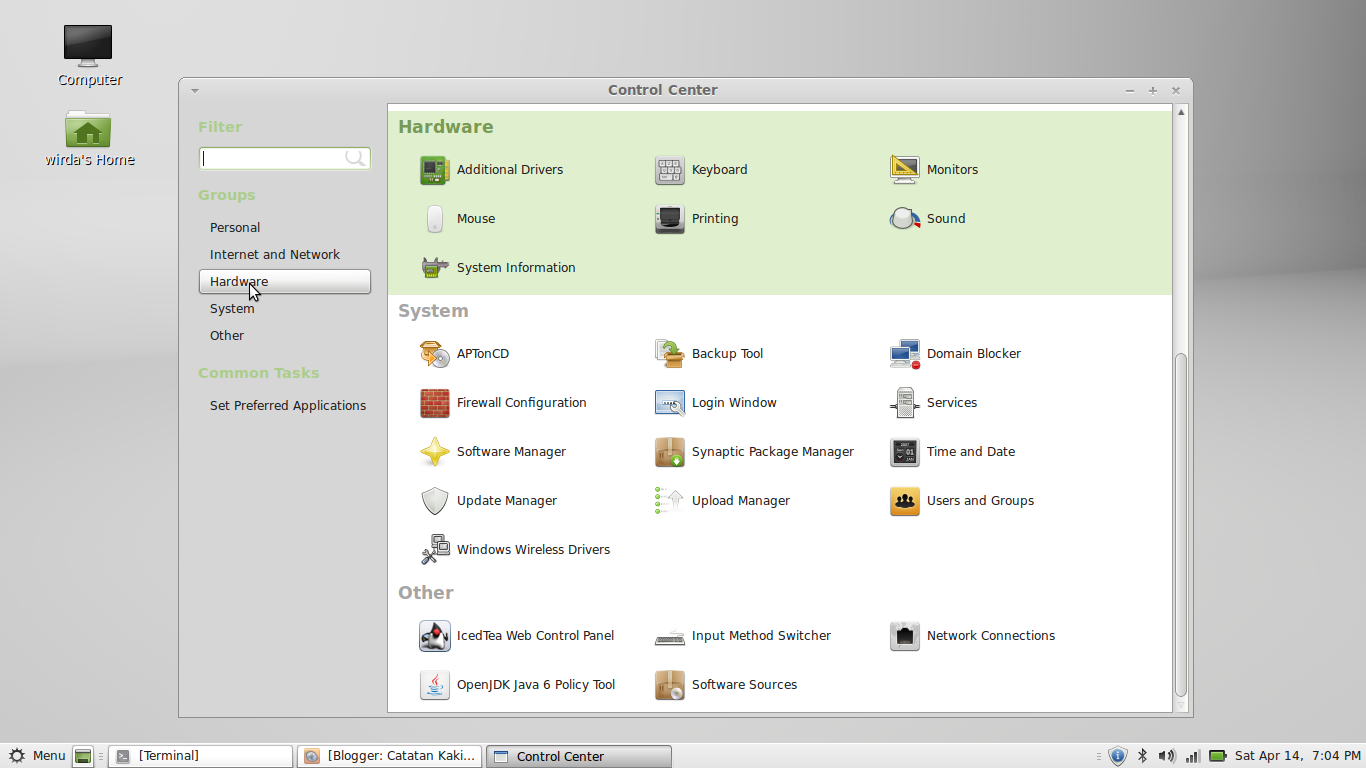Open the Additional Drivers tool

tap(509, 170)
